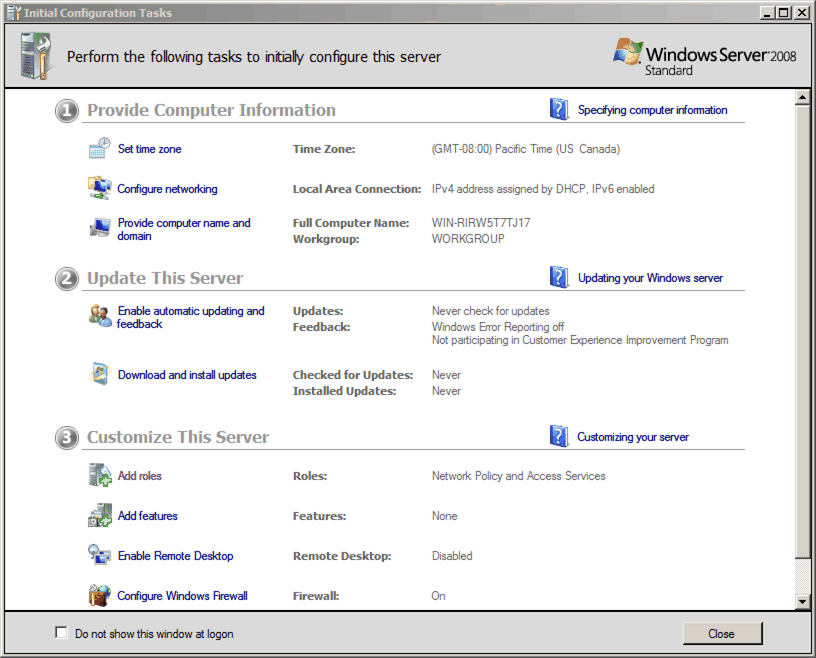This screenshot has height=658, width=816.
Task: Click the server wrench icon in header
Action: point(36,56)
